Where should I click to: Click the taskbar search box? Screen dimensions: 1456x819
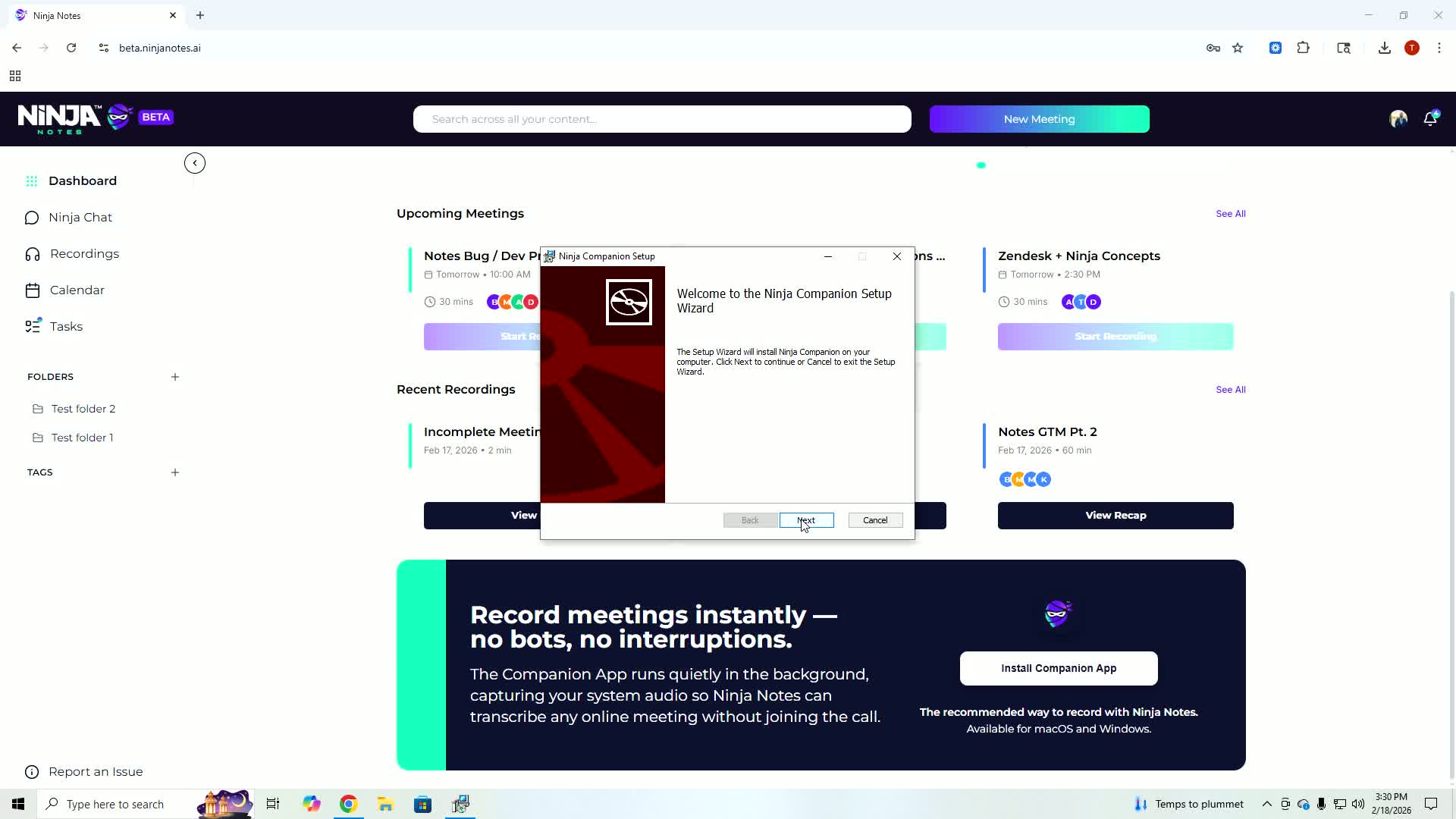[x=146, y=804]
